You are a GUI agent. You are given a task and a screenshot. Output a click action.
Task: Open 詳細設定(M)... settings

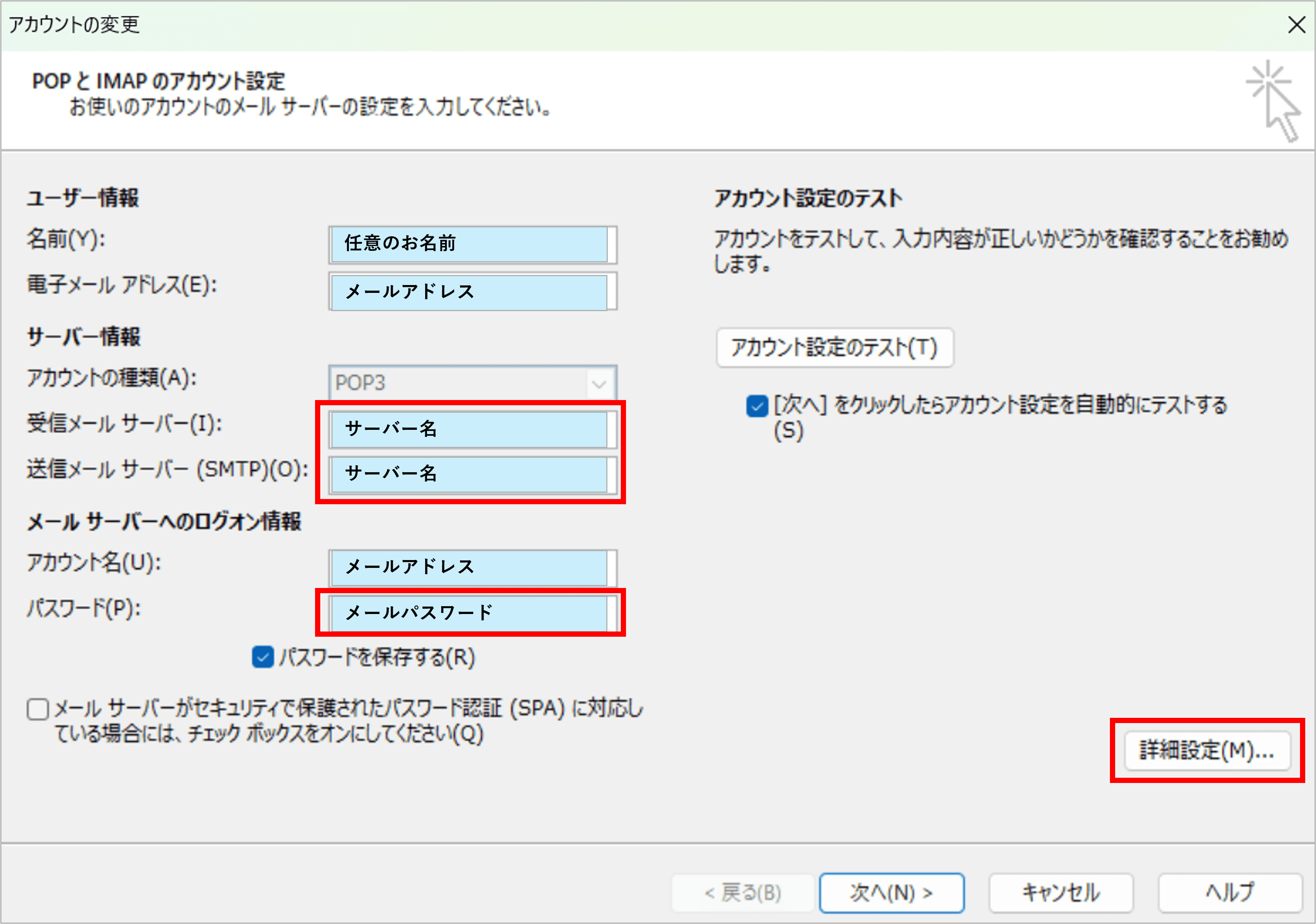(1207, 750)
